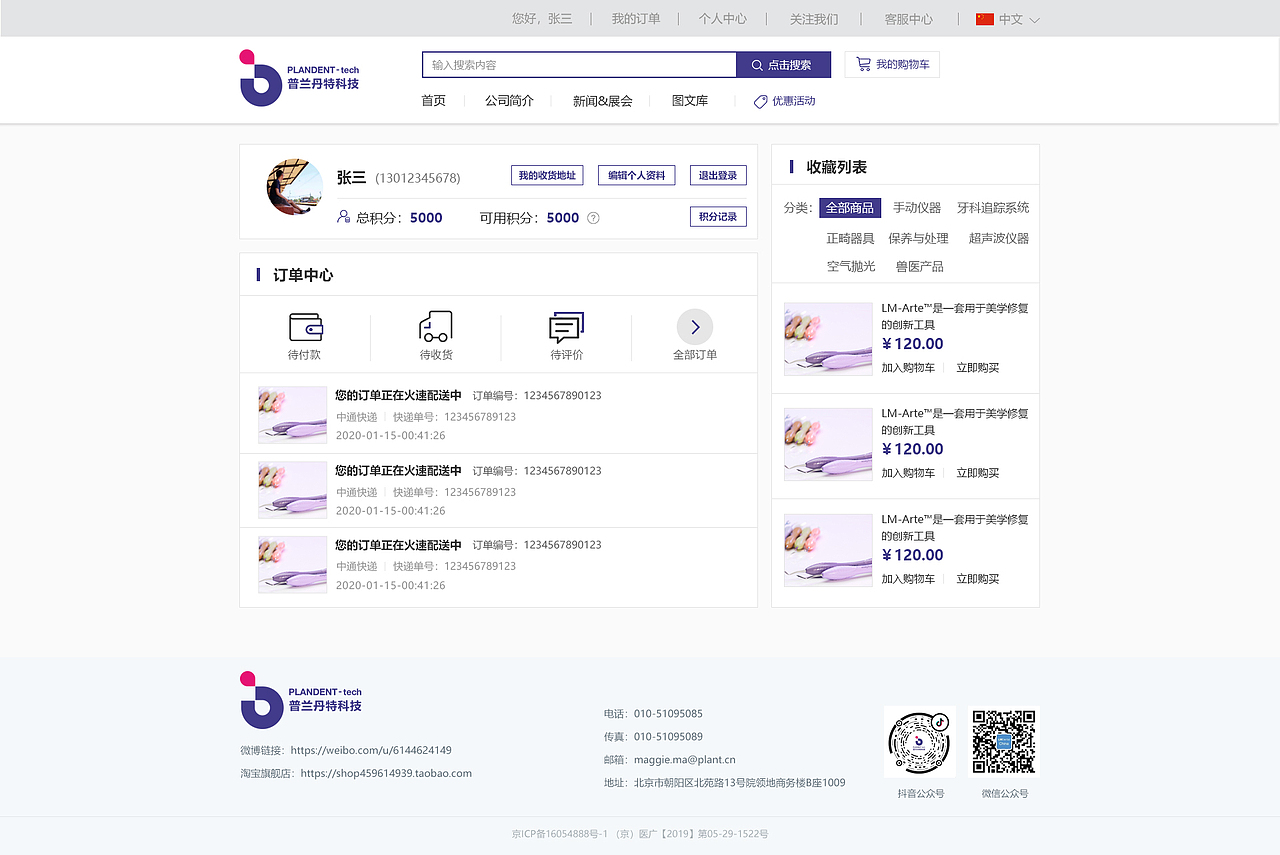This screenshot has width=1280, height=855.
Task: Open the 我的购物车 shopping cart icon
Action: (x=862, y=63)
